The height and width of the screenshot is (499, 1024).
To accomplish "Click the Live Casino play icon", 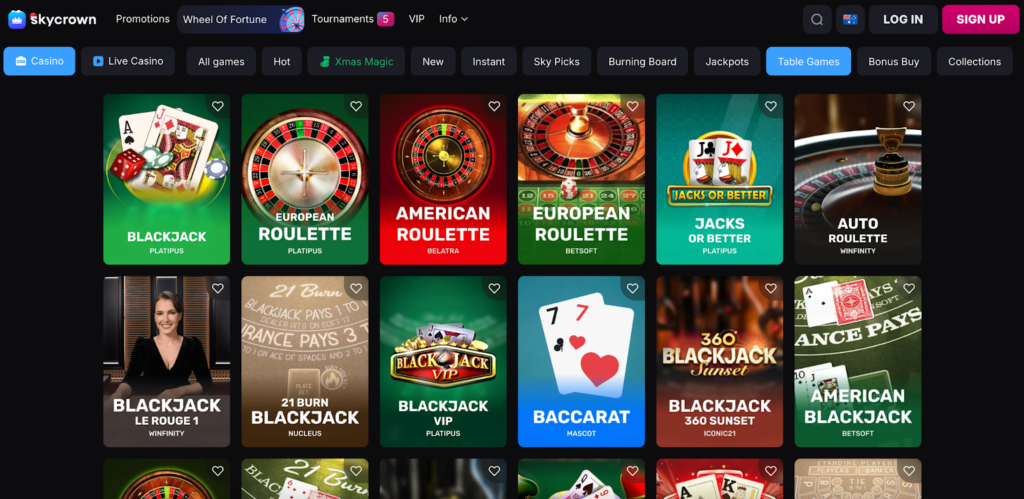I will (98, 61).
